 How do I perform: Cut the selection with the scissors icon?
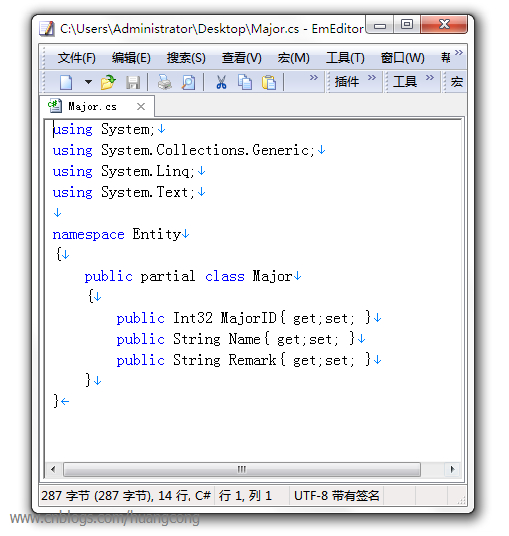pos(221,82)
